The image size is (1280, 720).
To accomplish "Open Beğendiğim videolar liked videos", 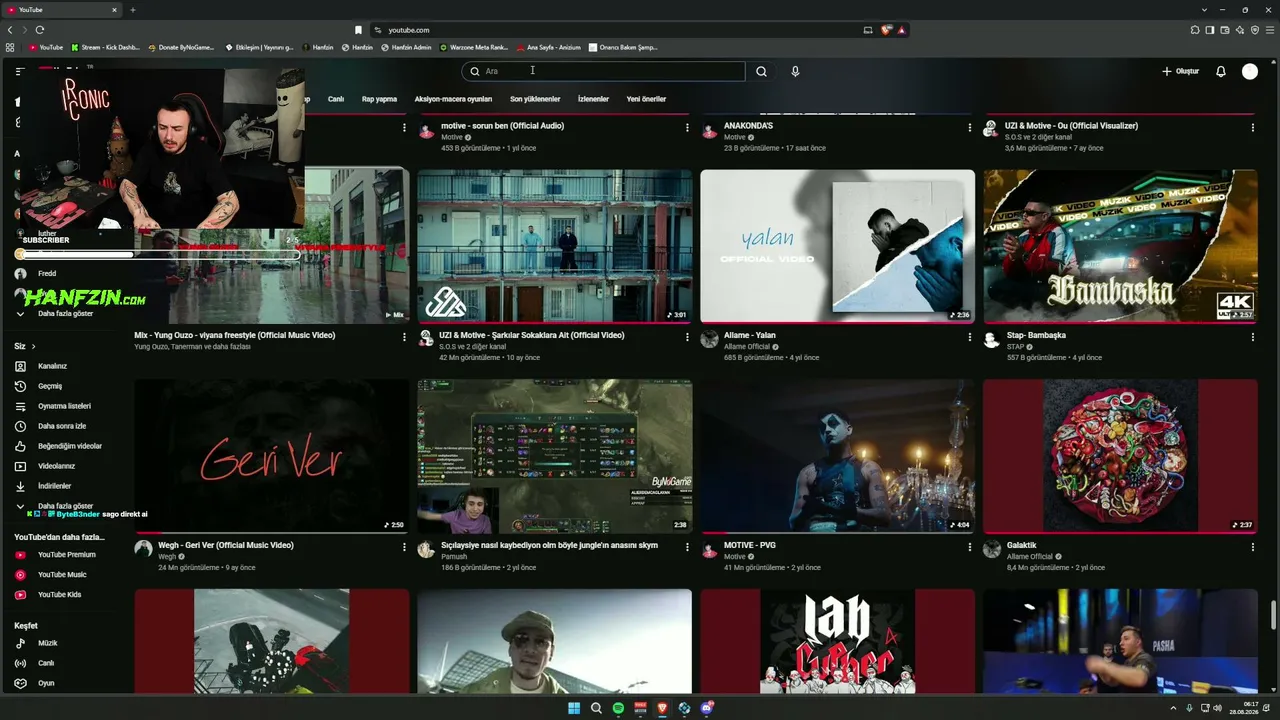I will click(x=66, y=446).
